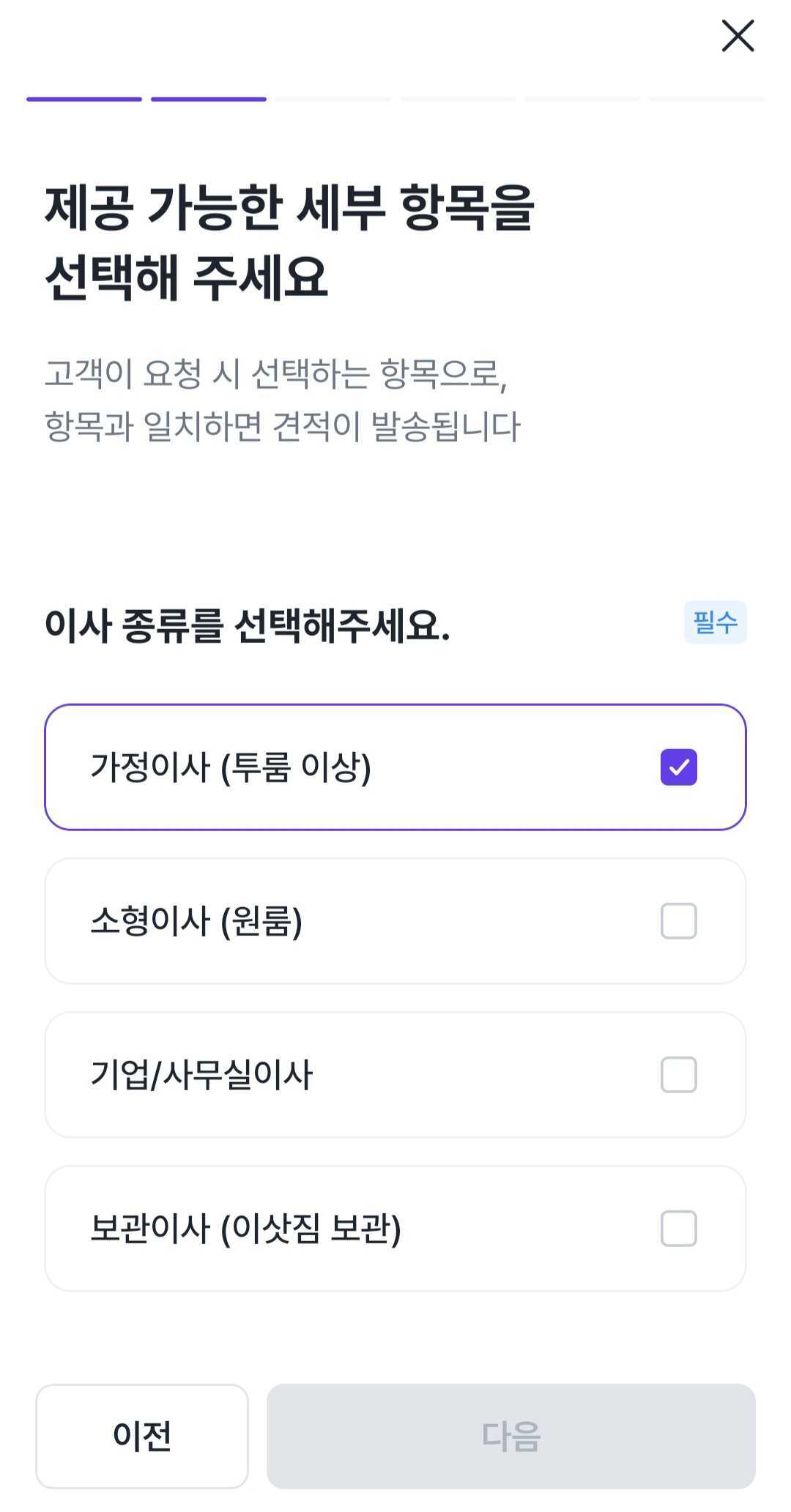Uncheck the 가정이사 (투룸 이상) checkbox
This screenshot has height=1512, width=791.
coord(678,767)
